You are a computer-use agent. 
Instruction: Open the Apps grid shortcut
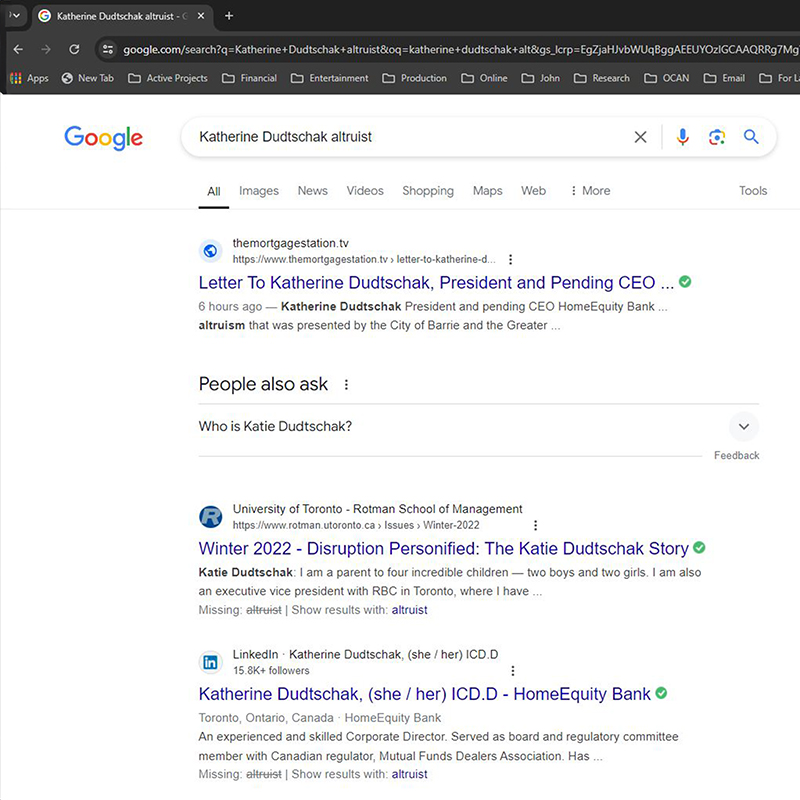30,78
